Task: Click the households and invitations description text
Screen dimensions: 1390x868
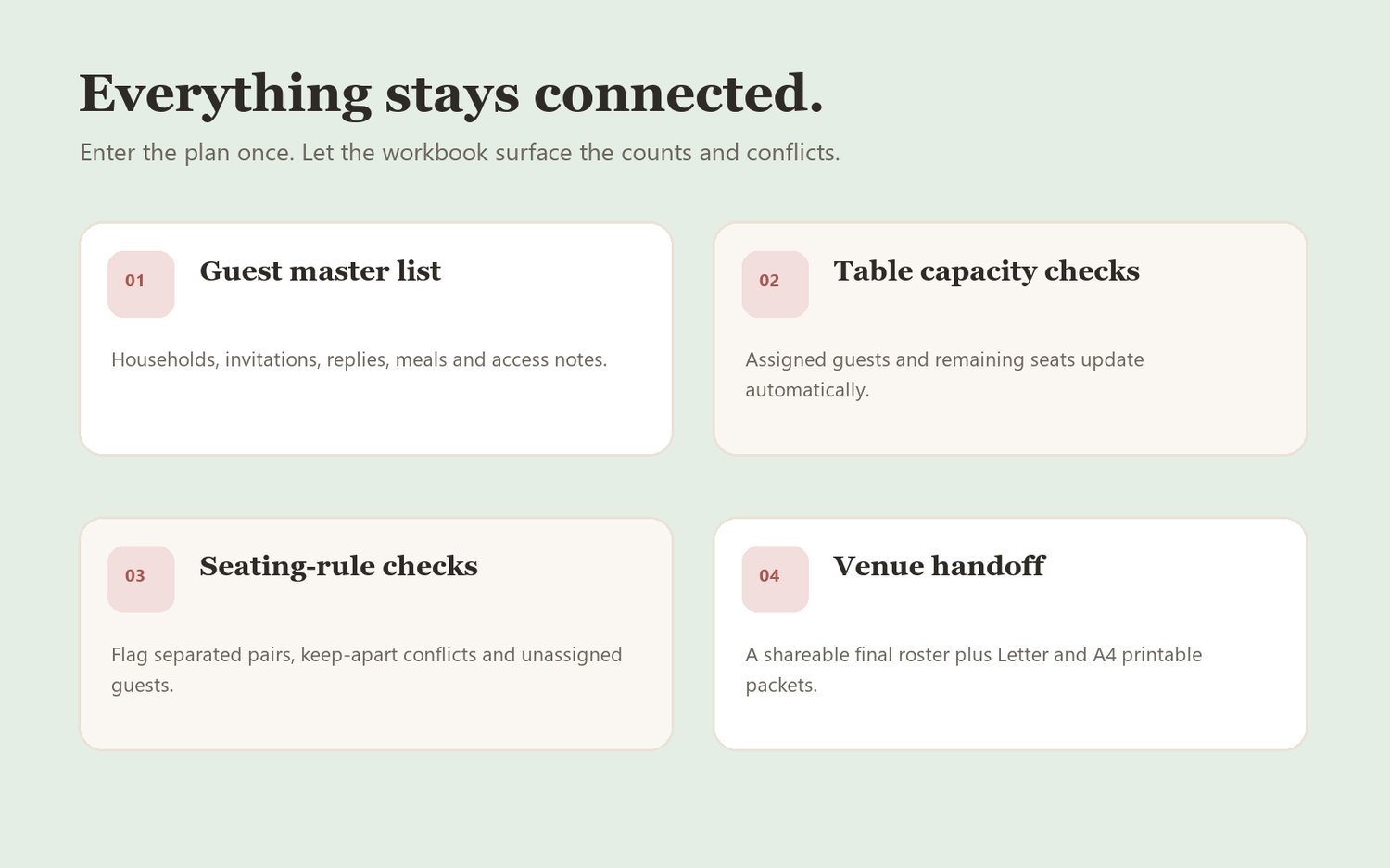Action: click(x=359, y=359)
